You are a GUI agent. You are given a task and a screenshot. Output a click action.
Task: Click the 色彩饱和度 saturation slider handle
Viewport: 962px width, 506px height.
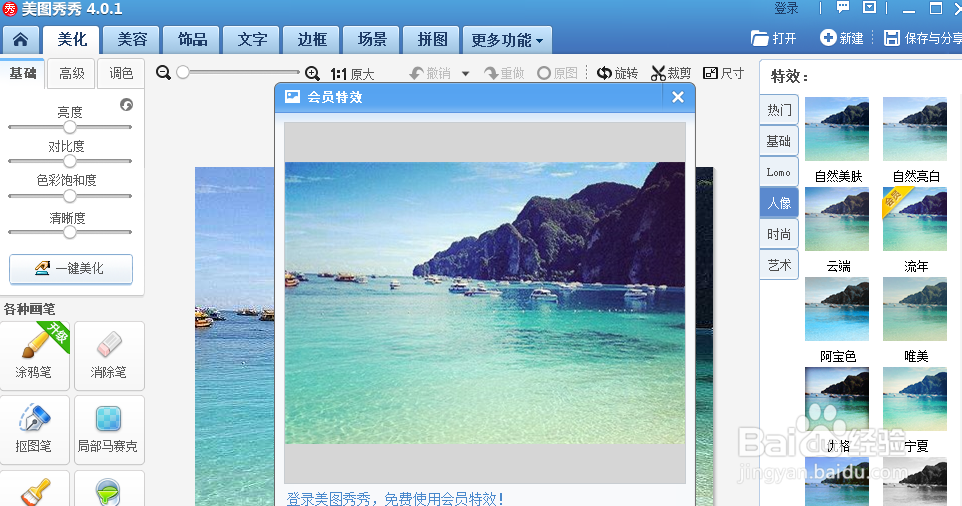pos(70,196)
